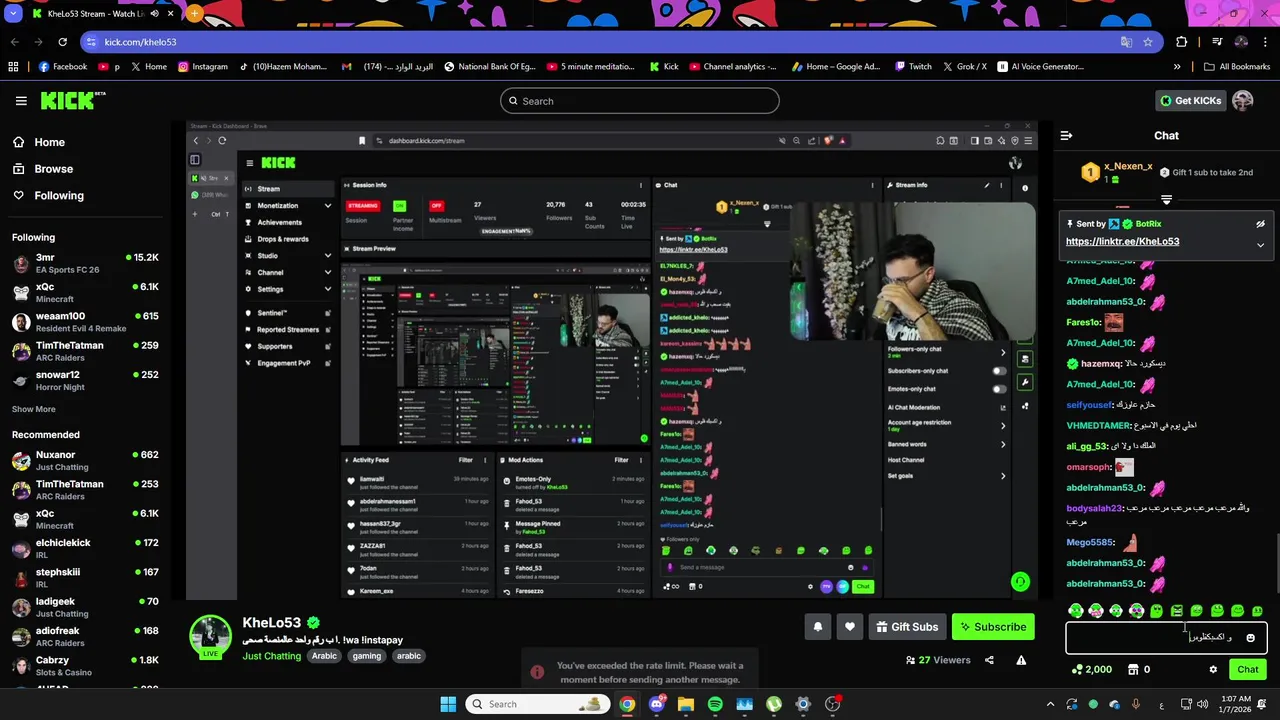Expand the gift leaderboard handle
The width and height of the screenshot is (1280, 720).
[x=1166, y=200]
